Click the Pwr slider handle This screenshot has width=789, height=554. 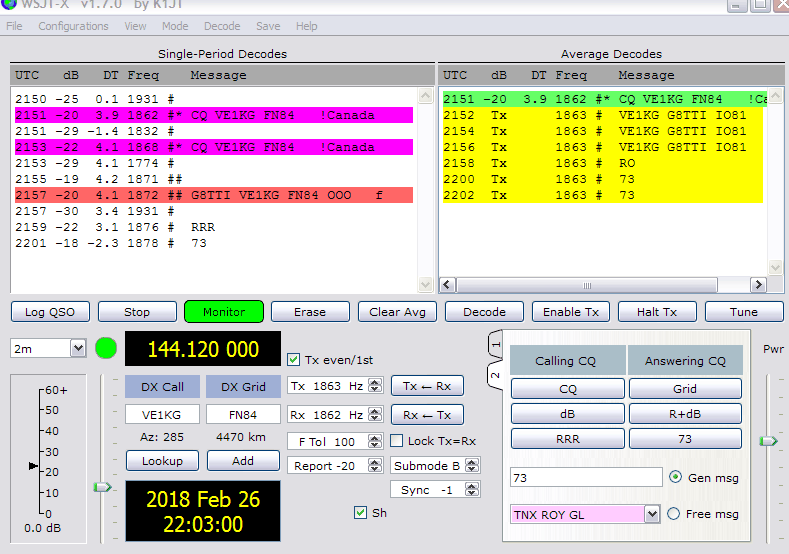(768, 441)
